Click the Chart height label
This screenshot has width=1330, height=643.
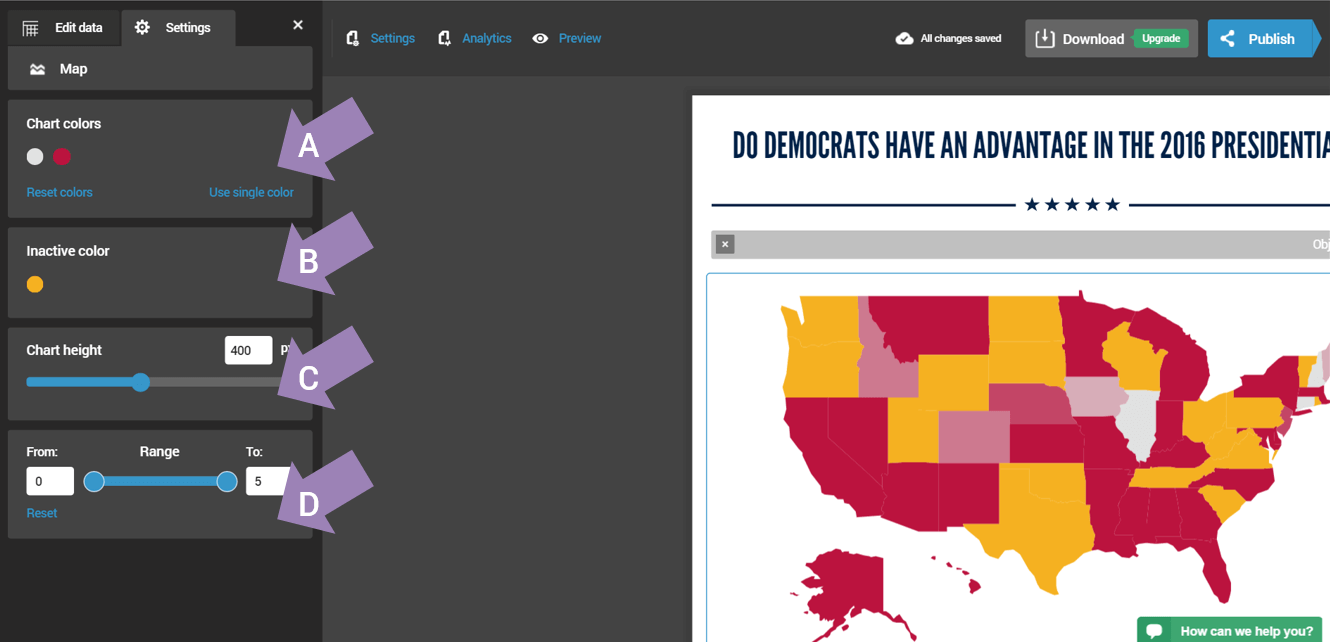pos(64,350)
